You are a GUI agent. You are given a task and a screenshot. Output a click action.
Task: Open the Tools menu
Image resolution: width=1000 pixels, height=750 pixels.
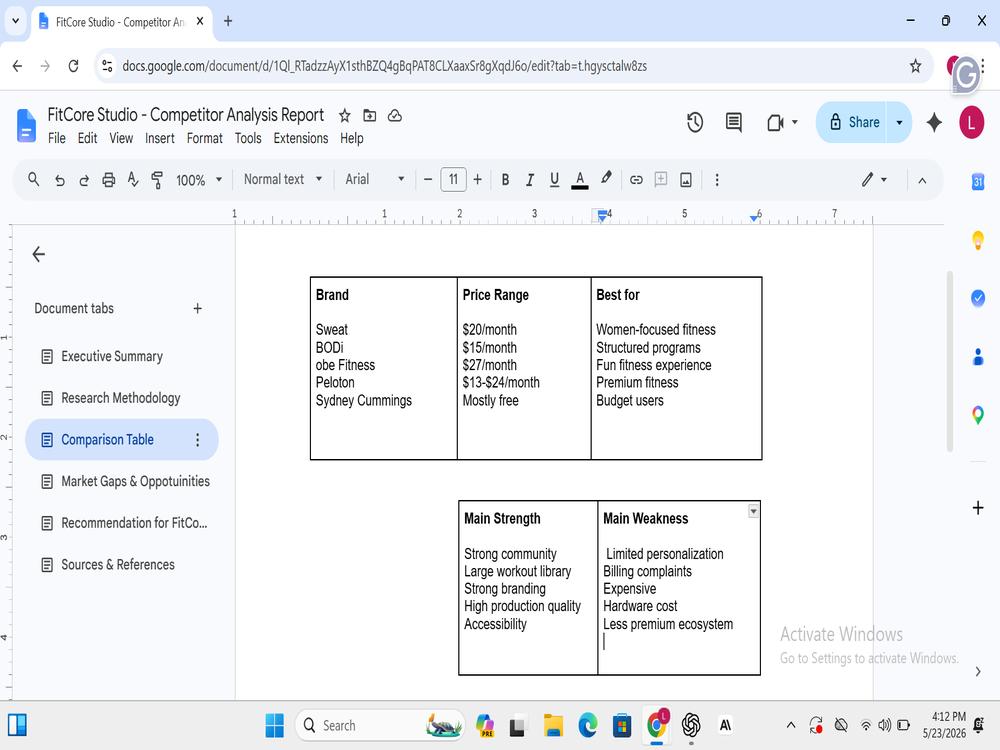(248, 138)
